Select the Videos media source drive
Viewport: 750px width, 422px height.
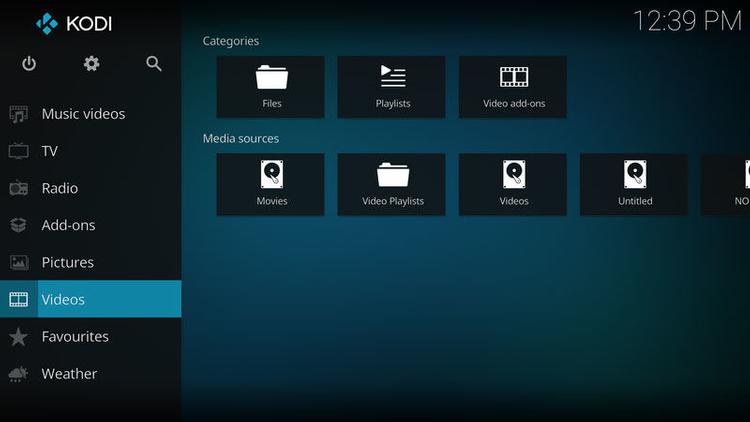click(x=513, y=184)
